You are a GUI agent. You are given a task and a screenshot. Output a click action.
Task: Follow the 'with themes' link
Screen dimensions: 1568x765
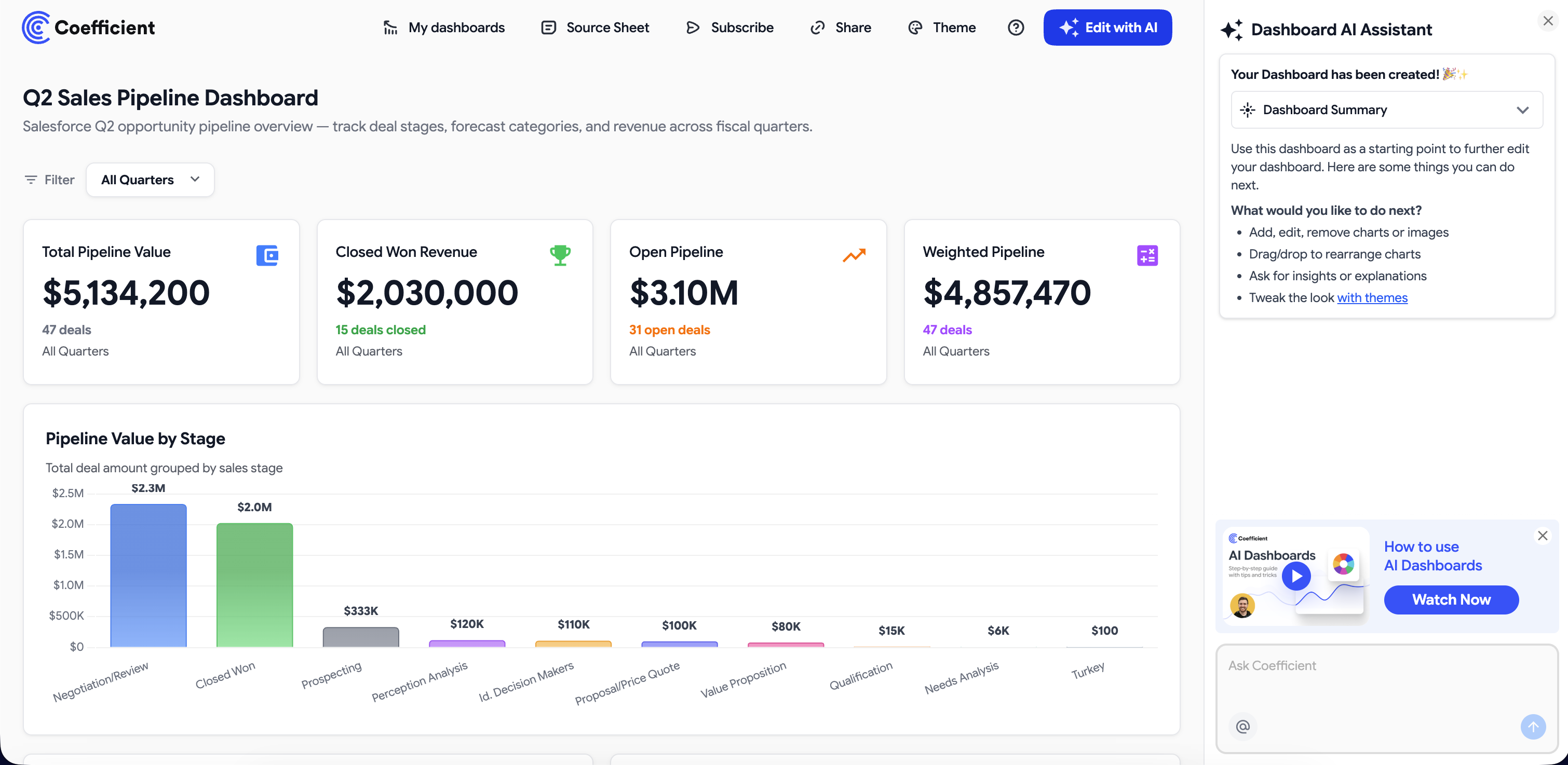point(1372,297)
